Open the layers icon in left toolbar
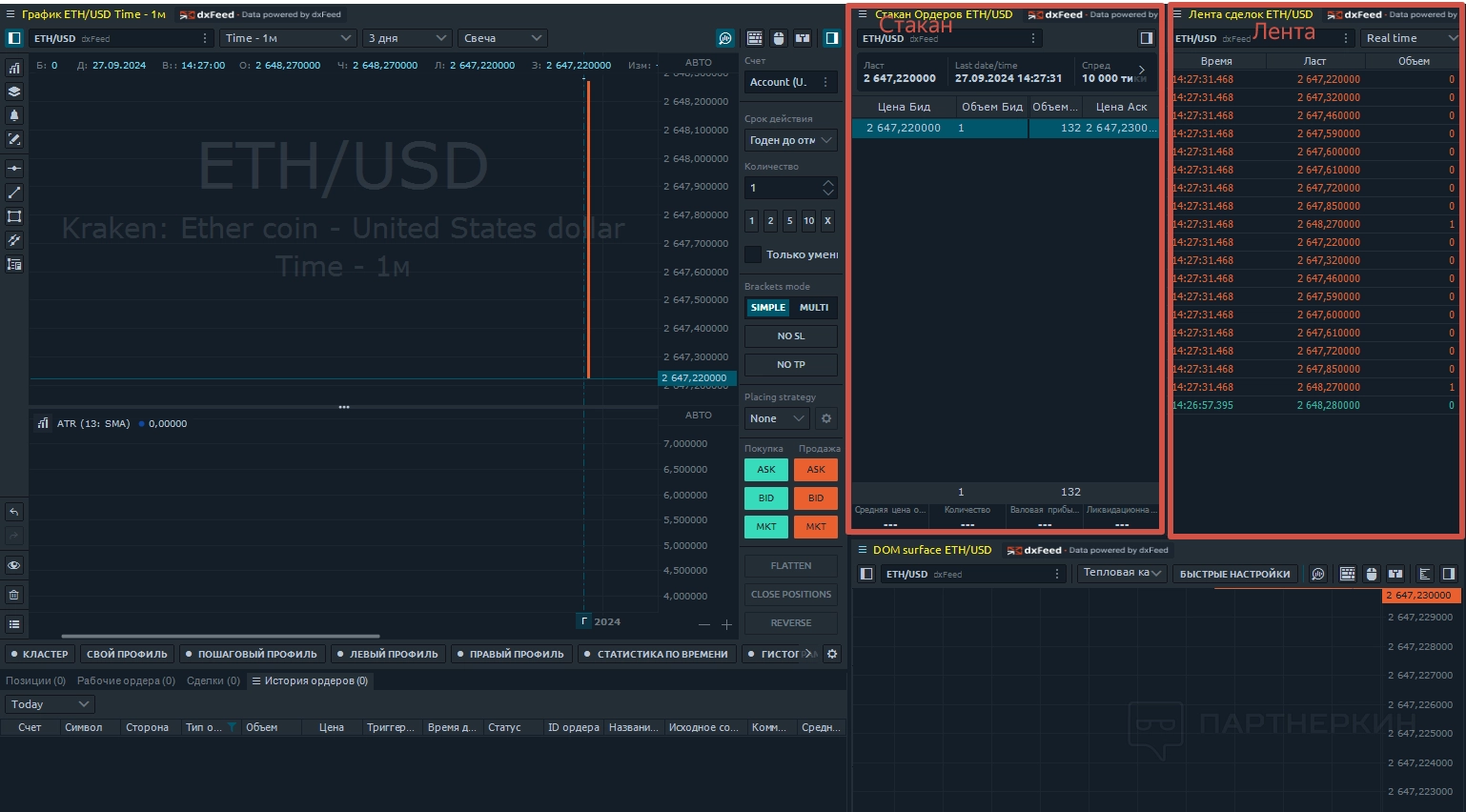Screen dimensions: 1466x812 click(14, 91)
